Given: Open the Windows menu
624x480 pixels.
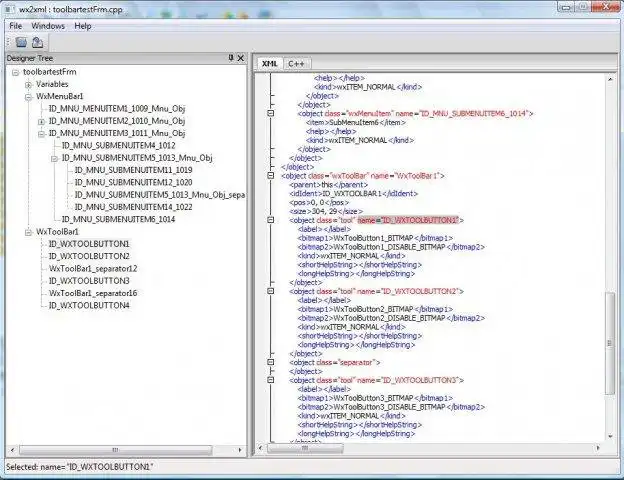Looking at the screenshot, I should (x=47, y=25).
